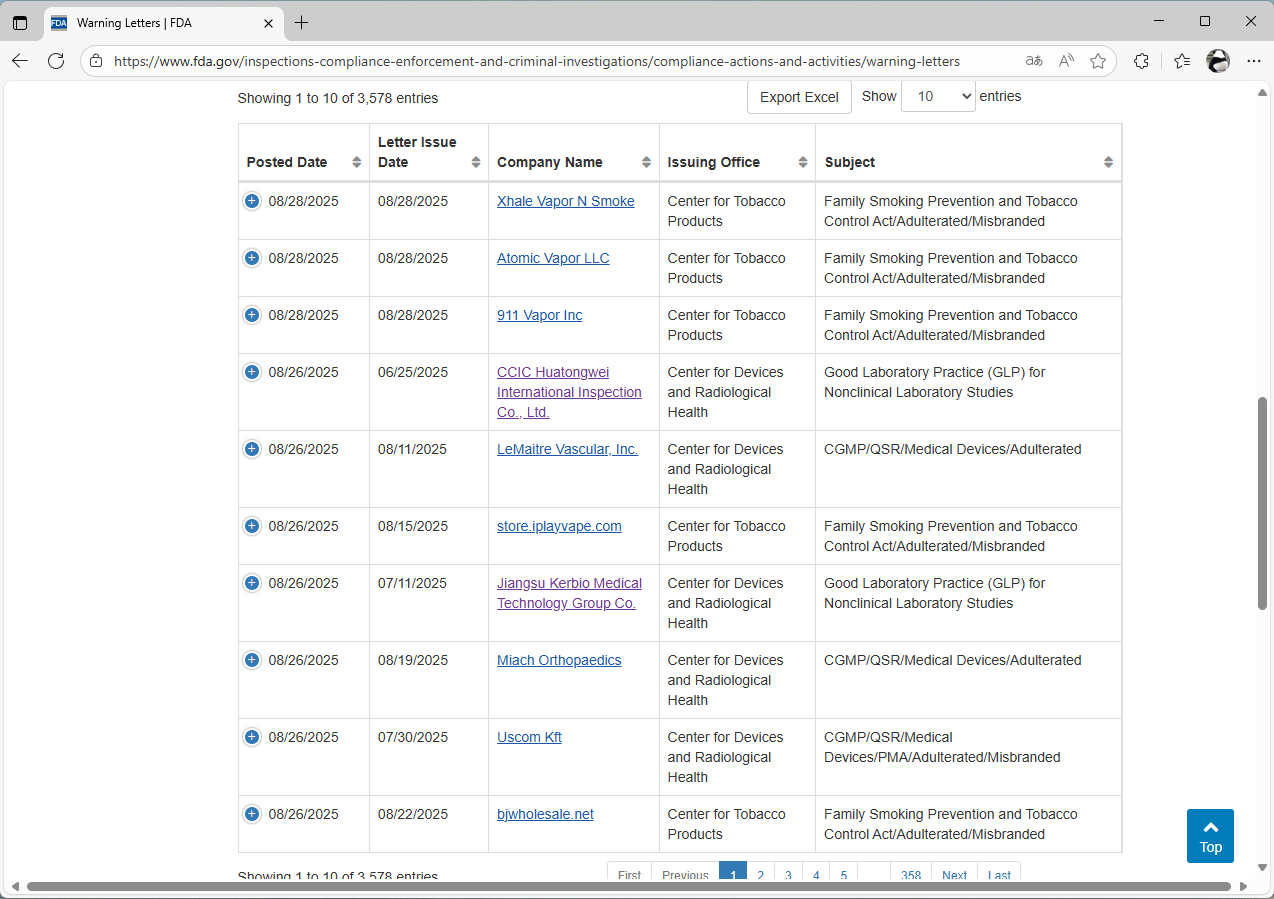Open the Show entries count dropdown
Image resolution: width=1274 pixels, height=899 pixels.
(x=937, y=97)
